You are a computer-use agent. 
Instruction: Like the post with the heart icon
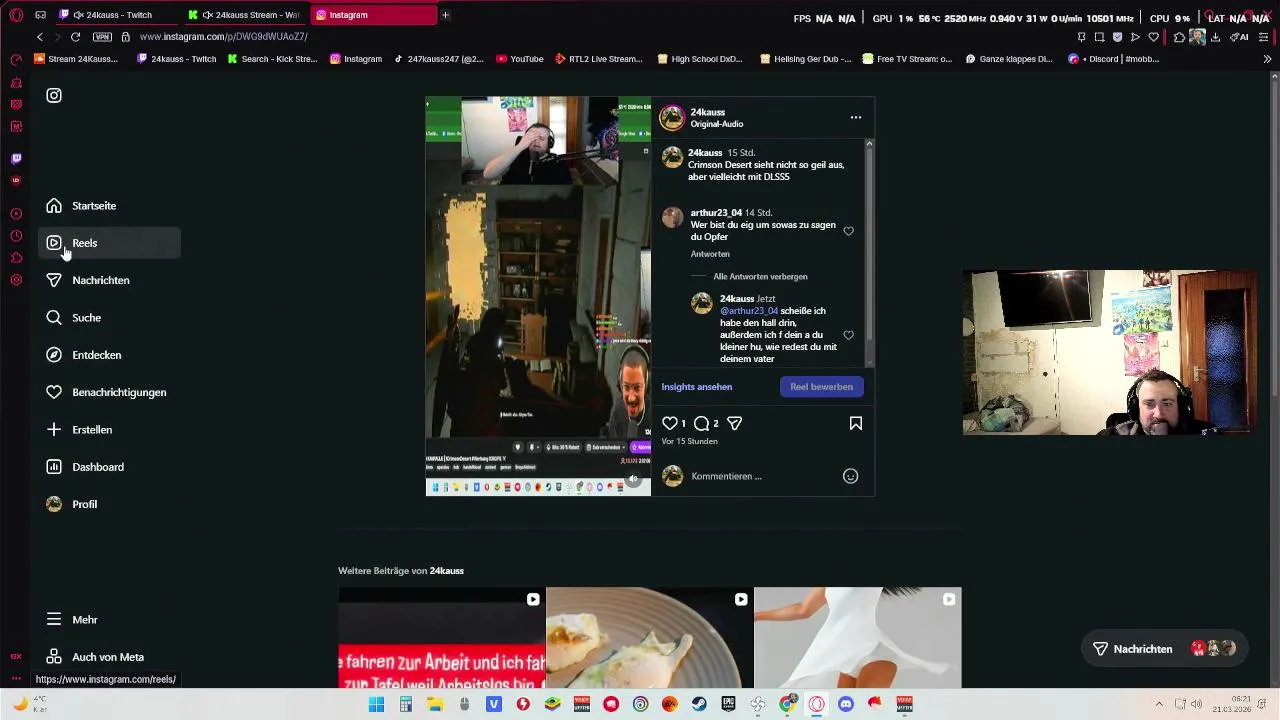click(x=670, y=423)
